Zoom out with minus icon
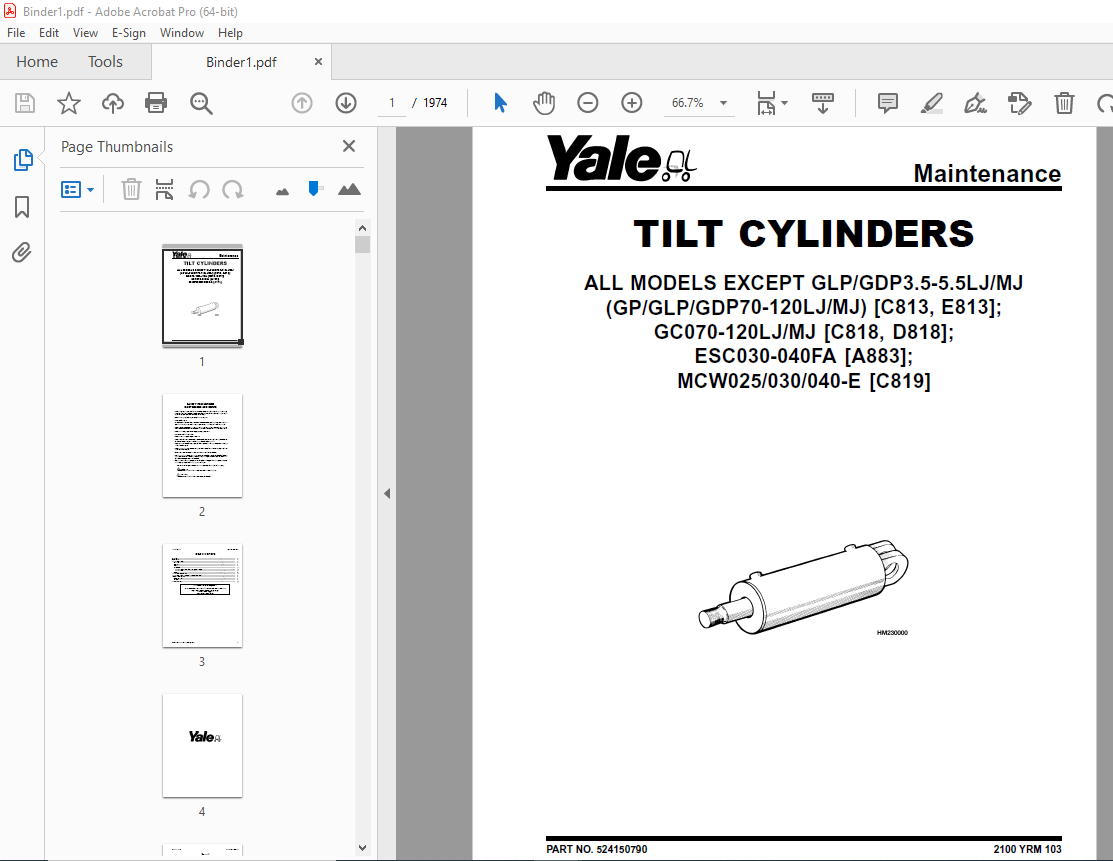Viewport: 1113px width, 861px height. pos(588,103)
